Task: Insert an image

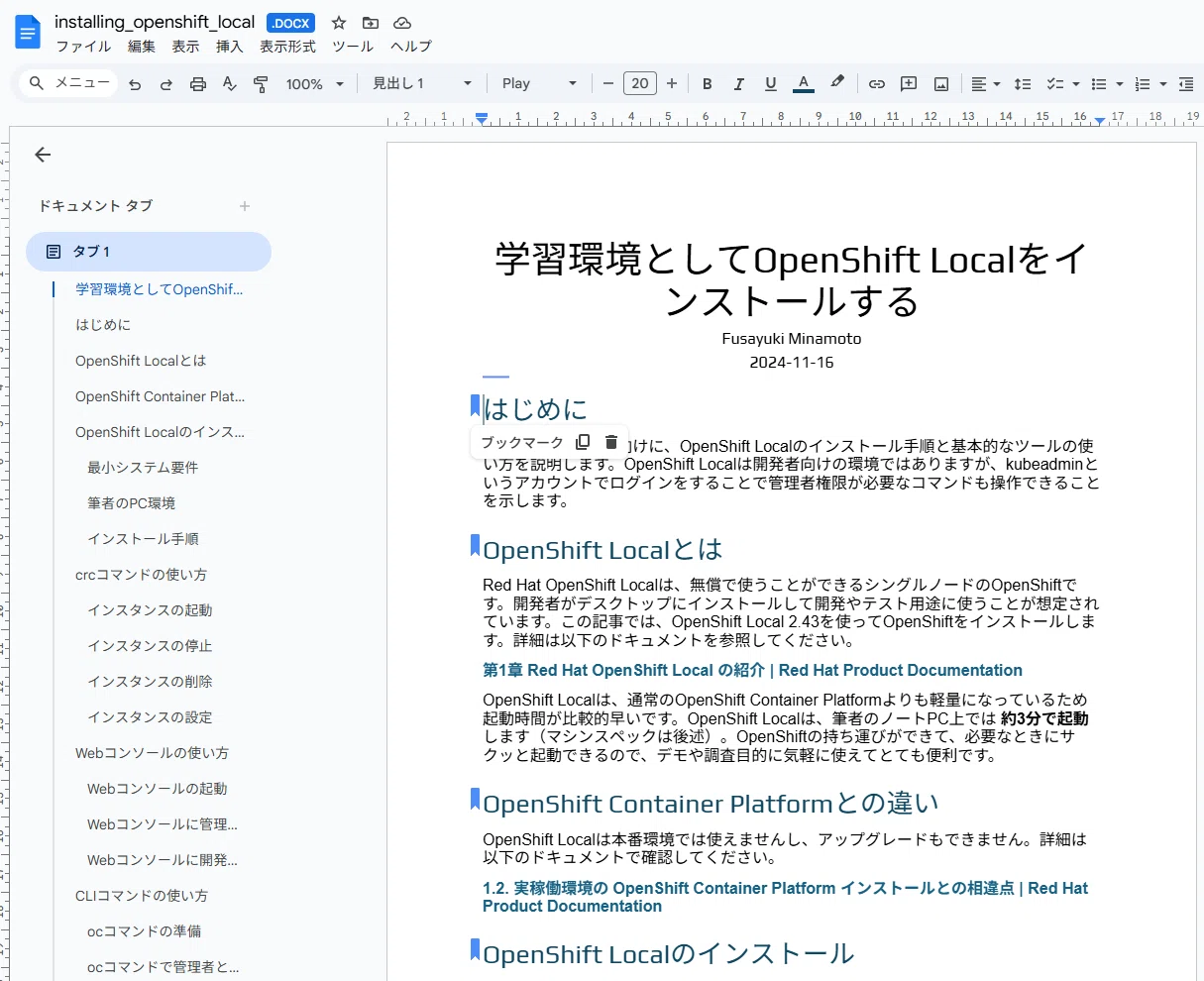Action: pos(941,84)
